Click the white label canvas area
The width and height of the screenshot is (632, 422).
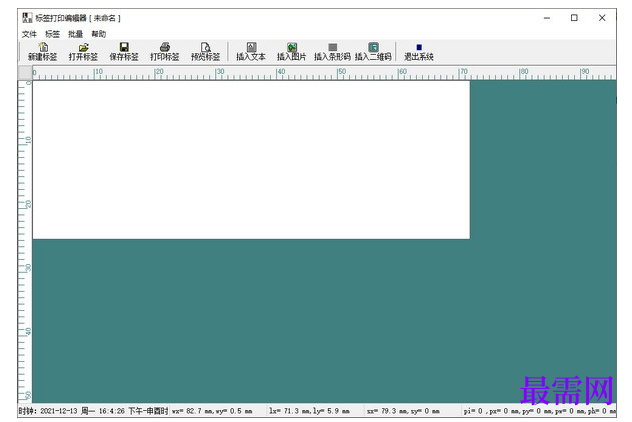pyautogui.click(x=251, y=160)
